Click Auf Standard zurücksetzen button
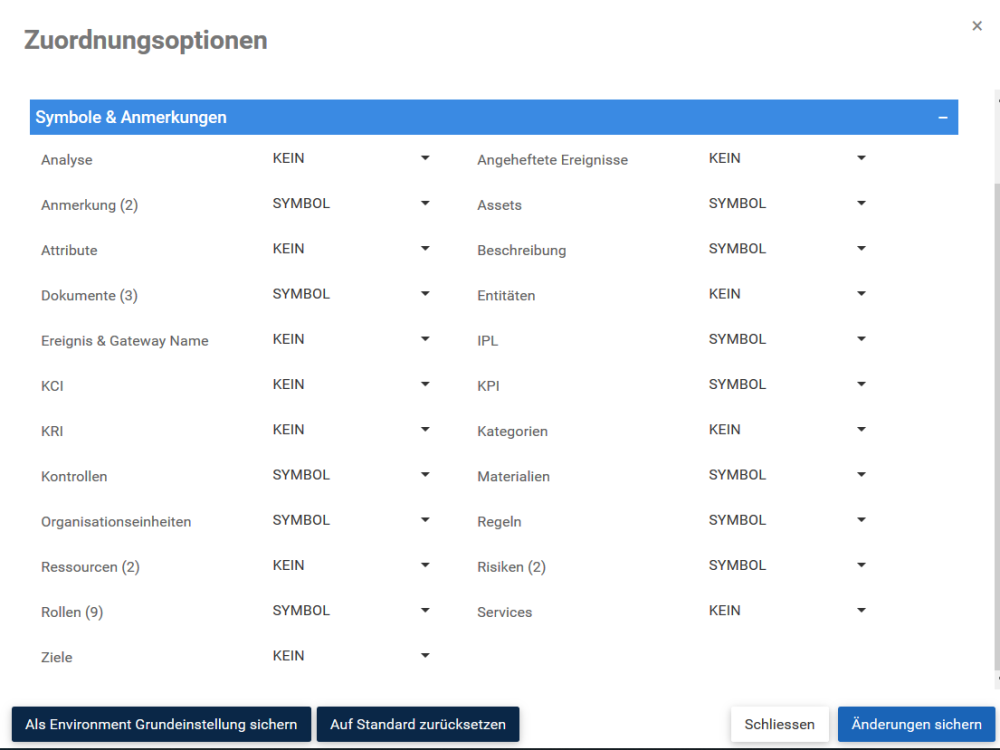 [418, 724]
